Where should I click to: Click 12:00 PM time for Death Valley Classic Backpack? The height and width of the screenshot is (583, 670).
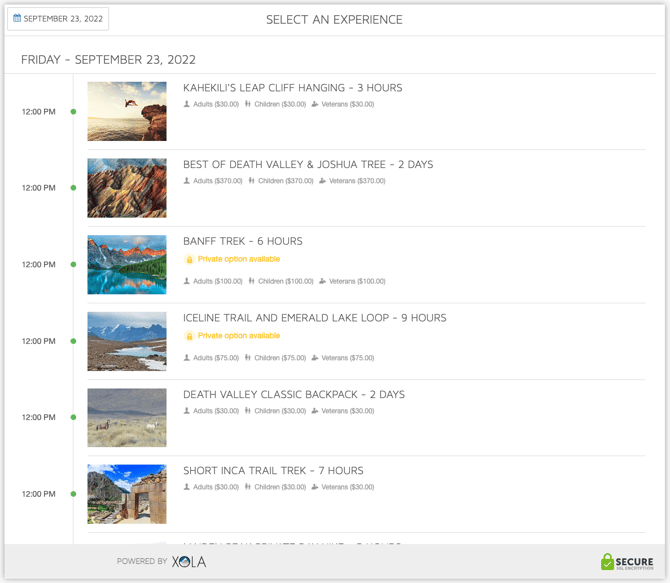click(39, 417)
